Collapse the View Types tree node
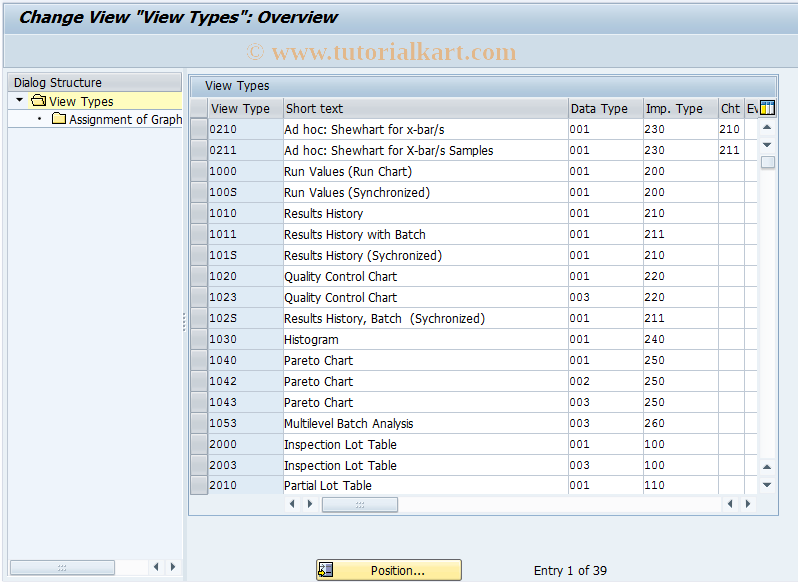 (19, 100)
